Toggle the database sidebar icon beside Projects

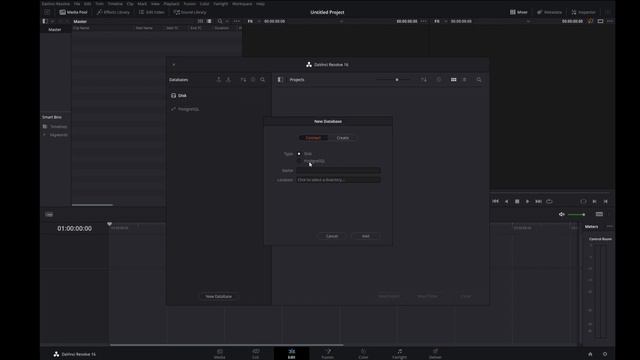pyautogui.click(x=280, y=80)
